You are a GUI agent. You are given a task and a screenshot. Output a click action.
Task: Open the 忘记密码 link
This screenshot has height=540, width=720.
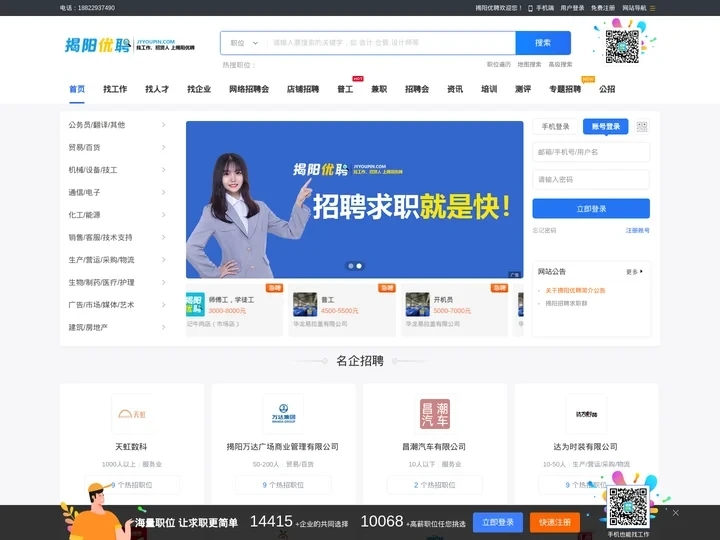544,231
